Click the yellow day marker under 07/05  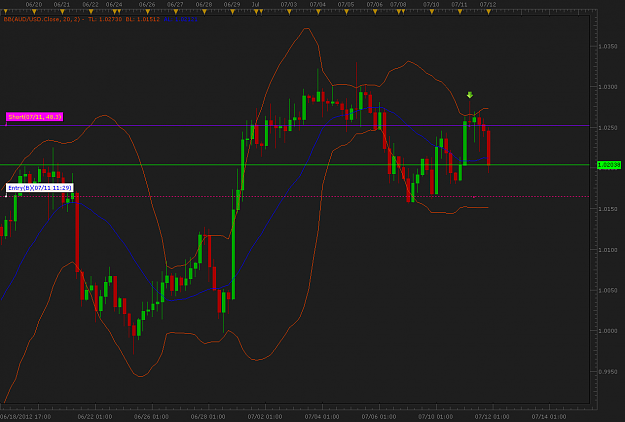[x=346, y=12]
